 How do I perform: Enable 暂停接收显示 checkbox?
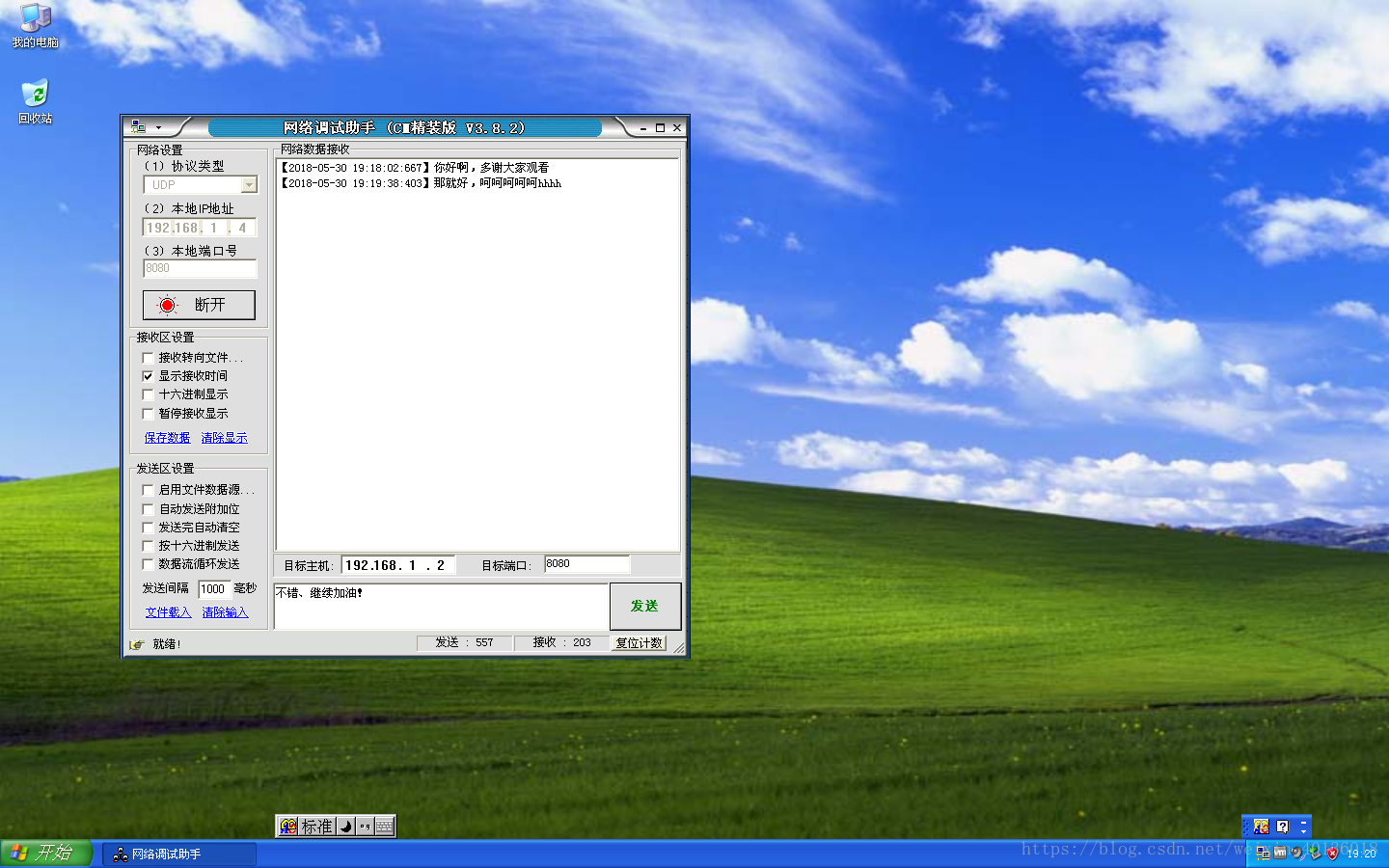(148, 414)
